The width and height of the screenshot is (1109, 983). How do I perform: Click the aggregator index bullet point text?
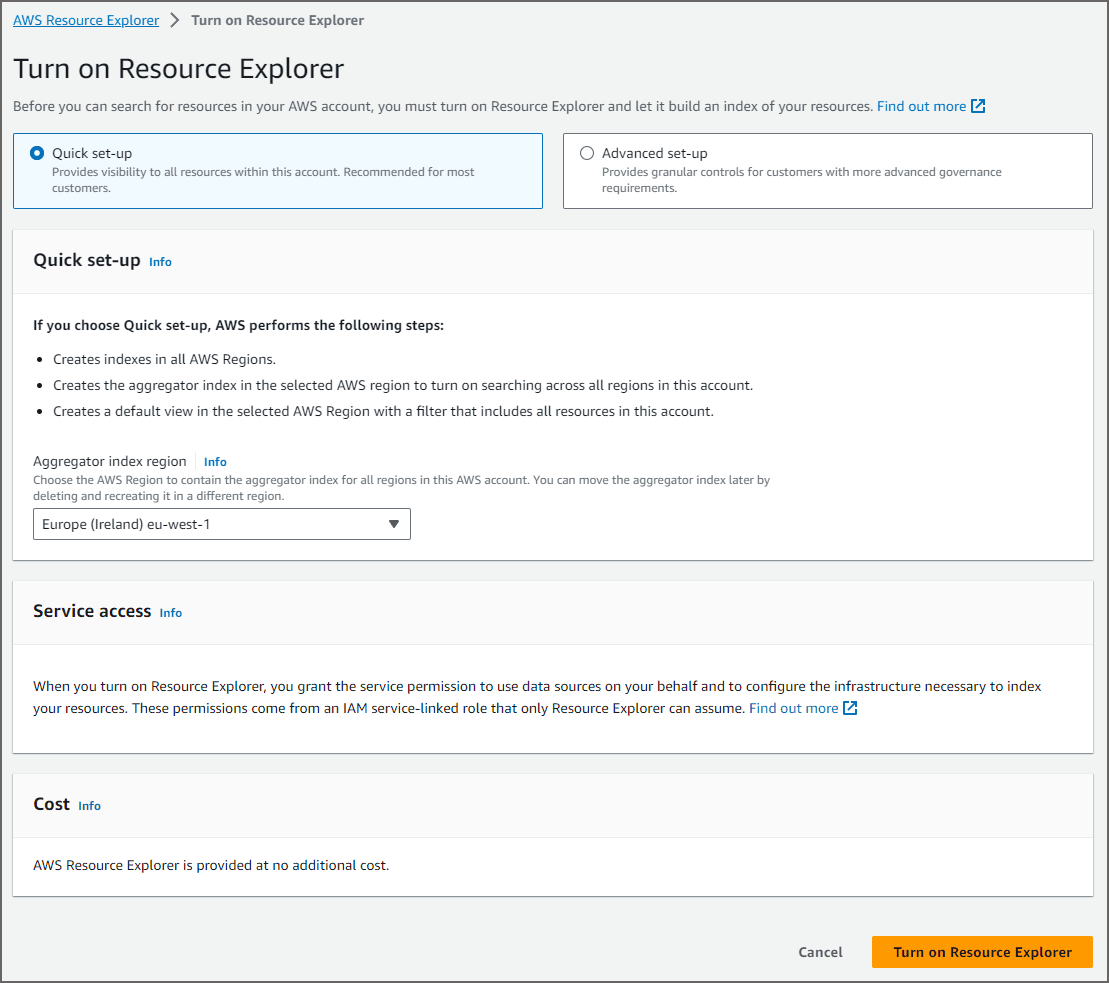pos(403,385)
